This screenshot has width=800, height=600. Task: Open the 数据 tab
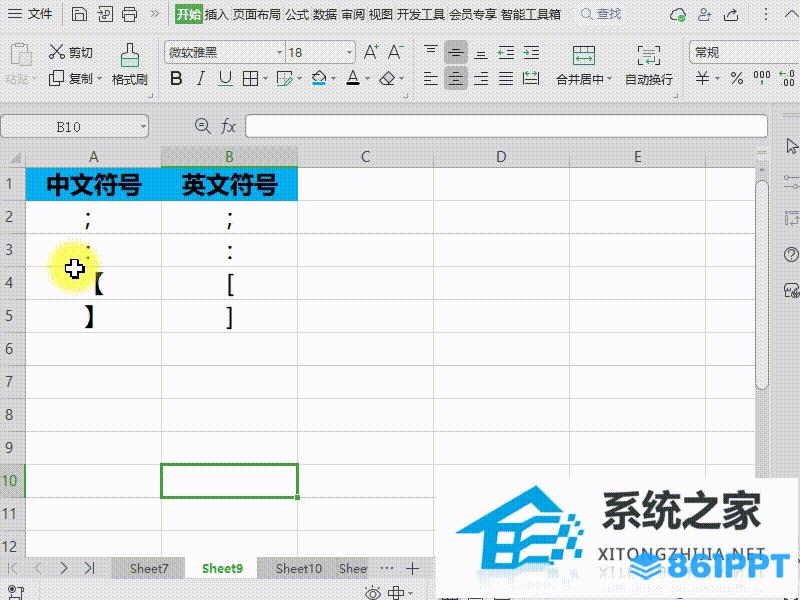[325, 14]
